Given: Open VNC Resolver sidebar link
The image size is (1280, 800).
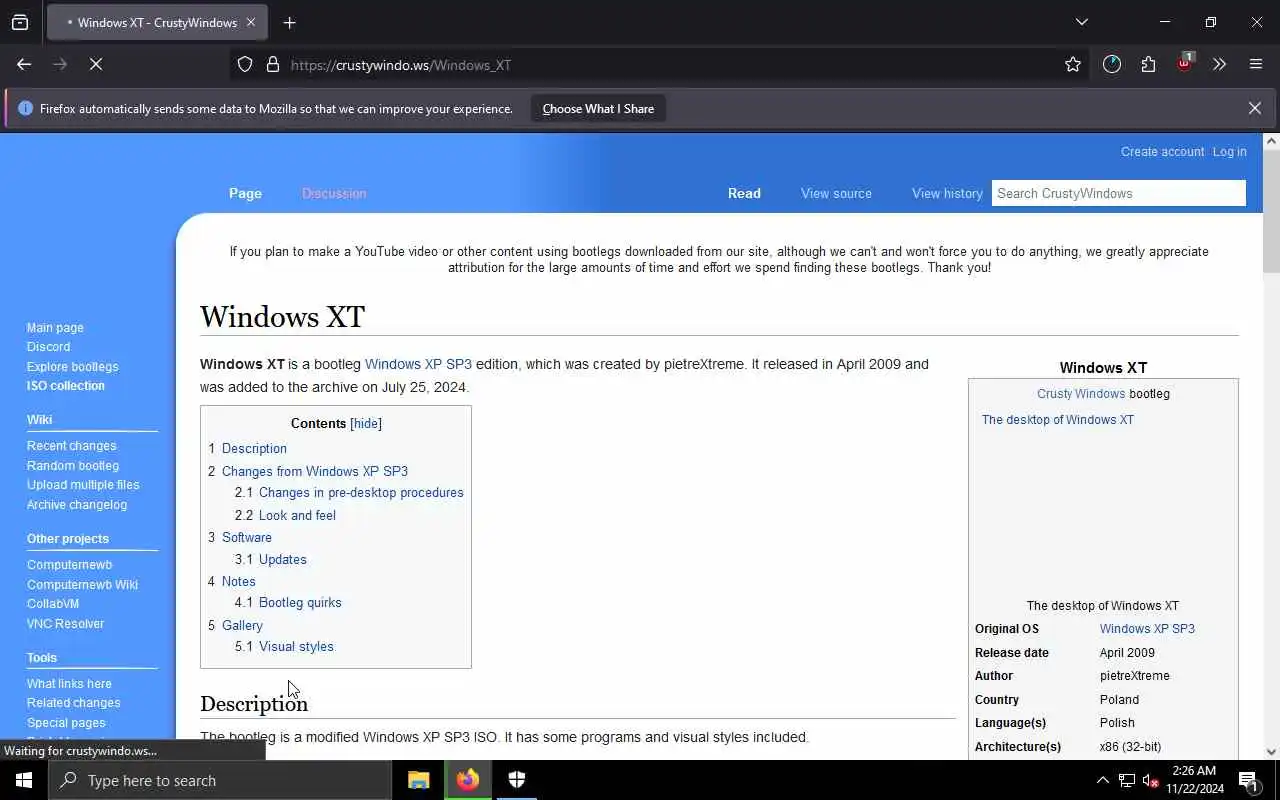Looking at the screenshot, I should (x=65, y=624).
